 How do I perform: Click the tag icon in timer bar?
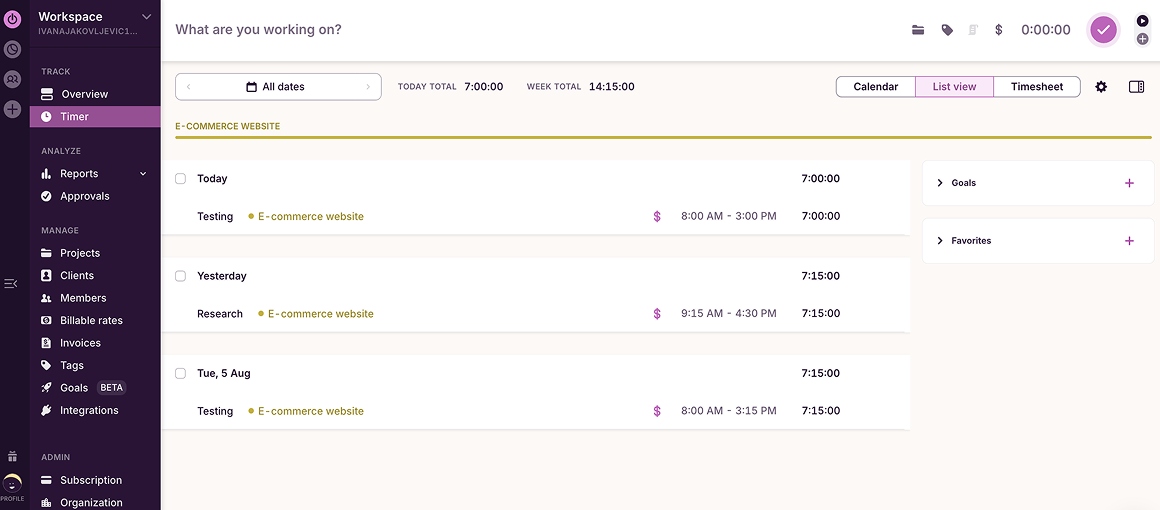point(947,30)
